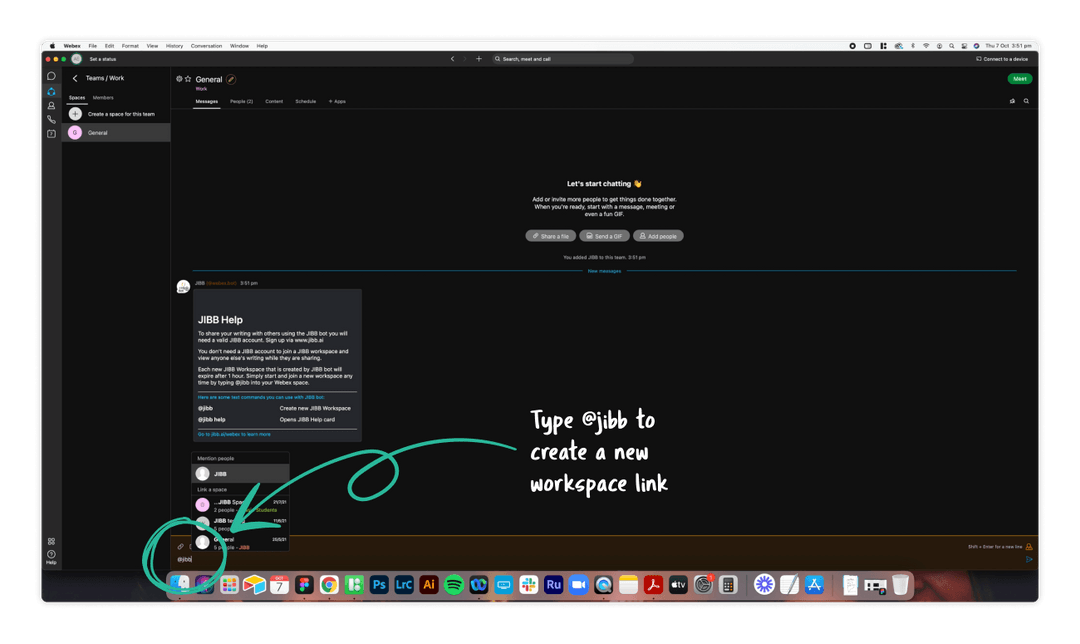This screenshot has width=1080, height=644.
Task: Follow the jibb.ai/webex learn more link
Action: pyautogui.click(x=234, y=435)
